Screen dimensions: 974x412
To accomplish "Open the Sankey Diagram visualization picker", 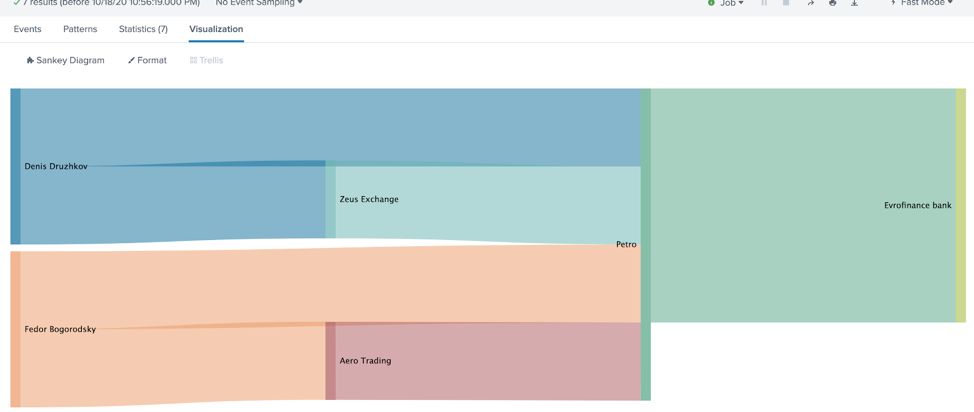I will click(x=65, y=60).
